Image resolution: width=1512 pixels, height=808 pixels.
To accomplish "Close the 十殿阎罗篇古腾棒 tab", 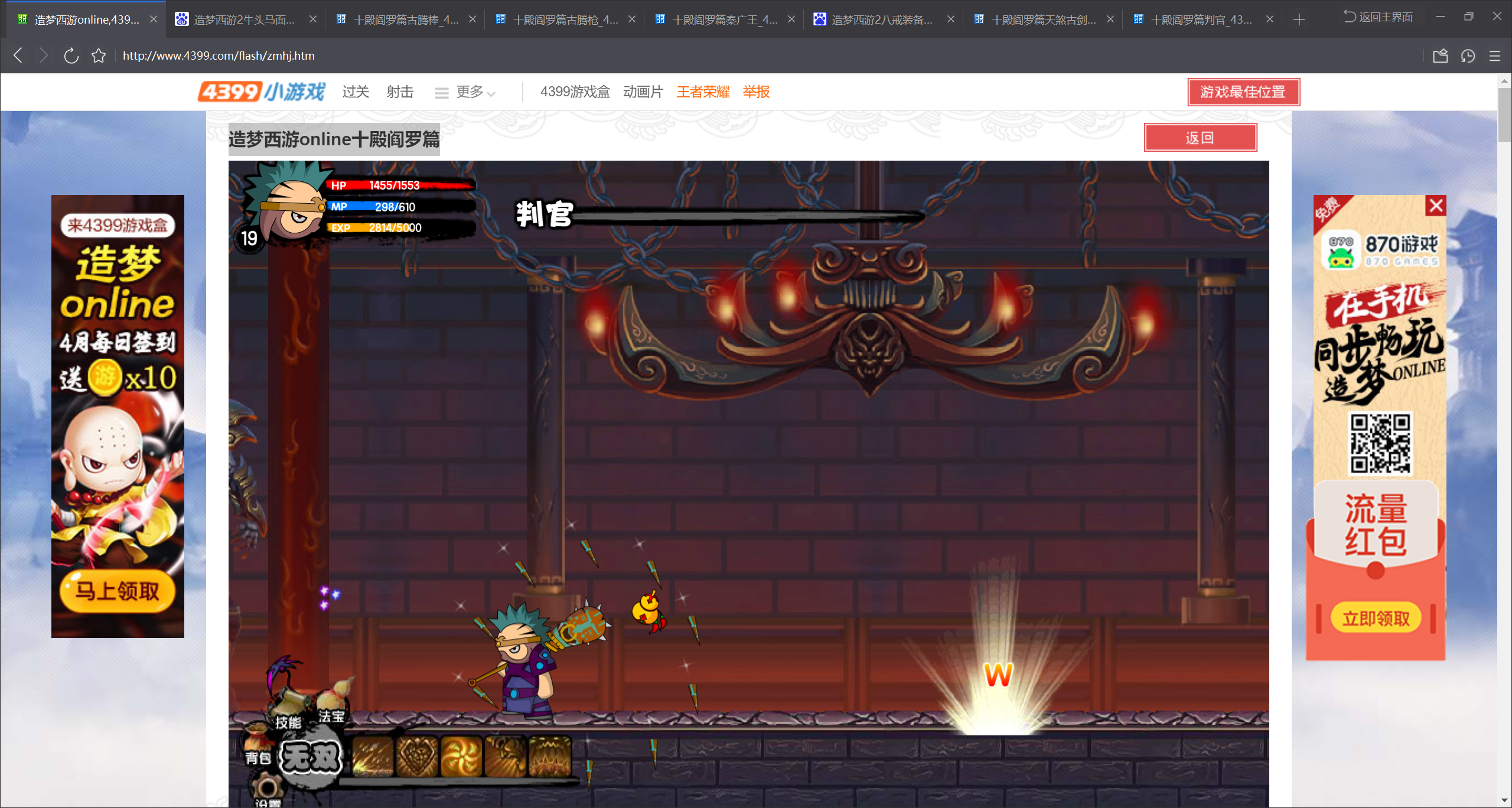I will (x=472, y=19).
